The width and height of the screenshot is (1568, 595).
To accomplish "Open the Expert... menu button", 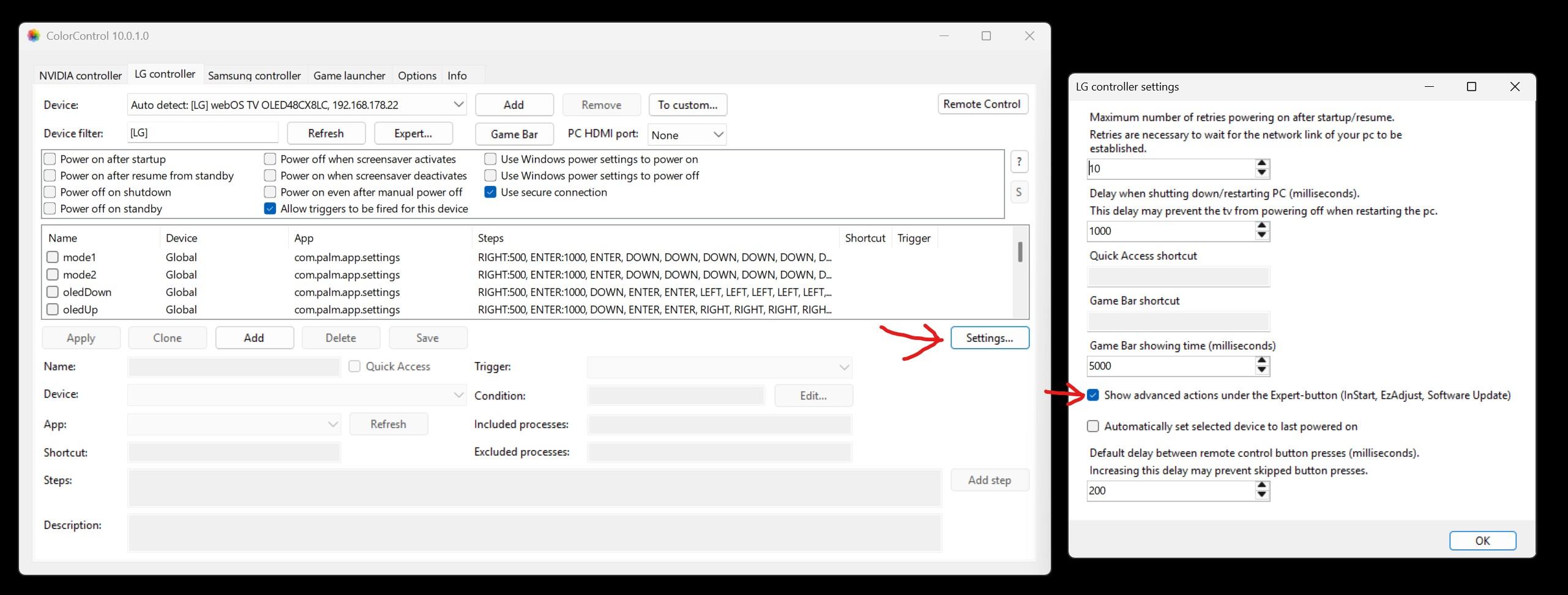I will [414, 133].
